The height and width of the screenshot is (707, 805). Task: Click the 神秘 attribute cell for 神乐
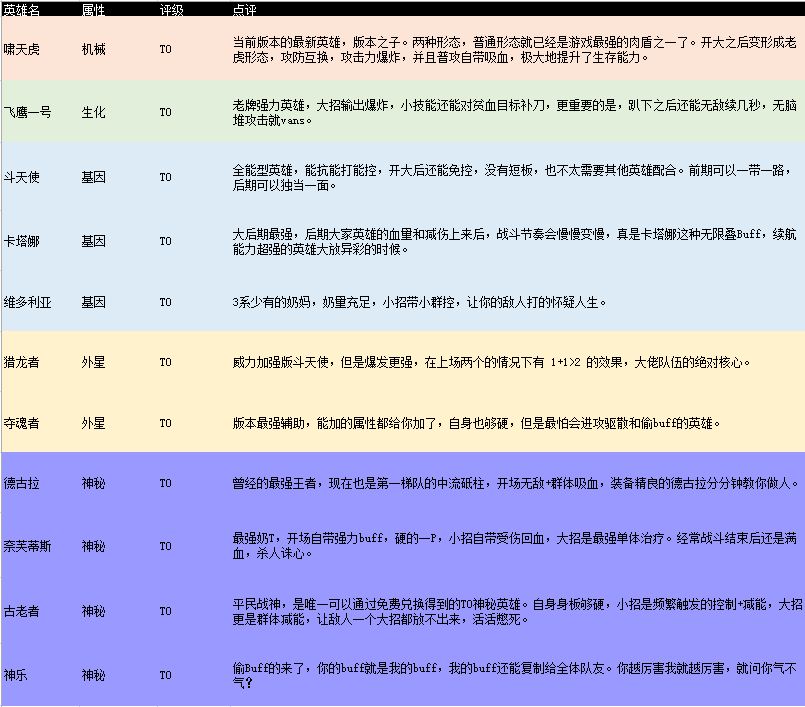click(x=92, y=674)
